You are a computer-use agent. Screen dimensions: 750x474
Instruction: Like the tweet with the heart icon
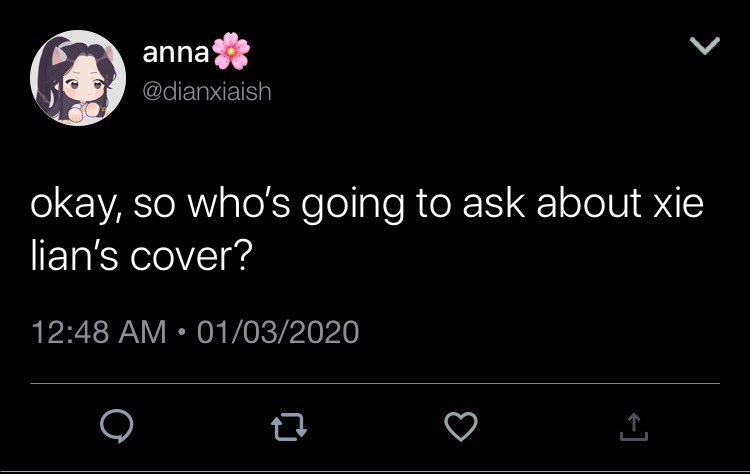click(x=461, y=426)
